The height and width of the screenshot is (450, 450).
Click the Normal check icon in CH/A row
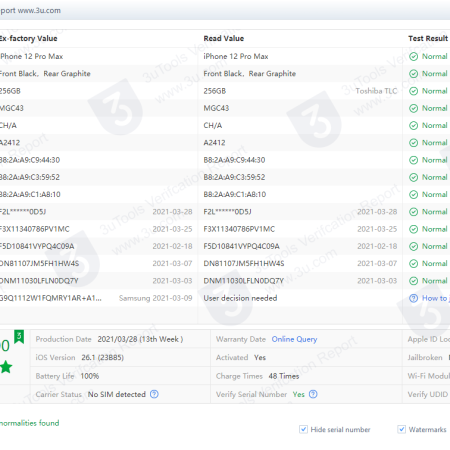pyautogui.click(x=413, y=126)
